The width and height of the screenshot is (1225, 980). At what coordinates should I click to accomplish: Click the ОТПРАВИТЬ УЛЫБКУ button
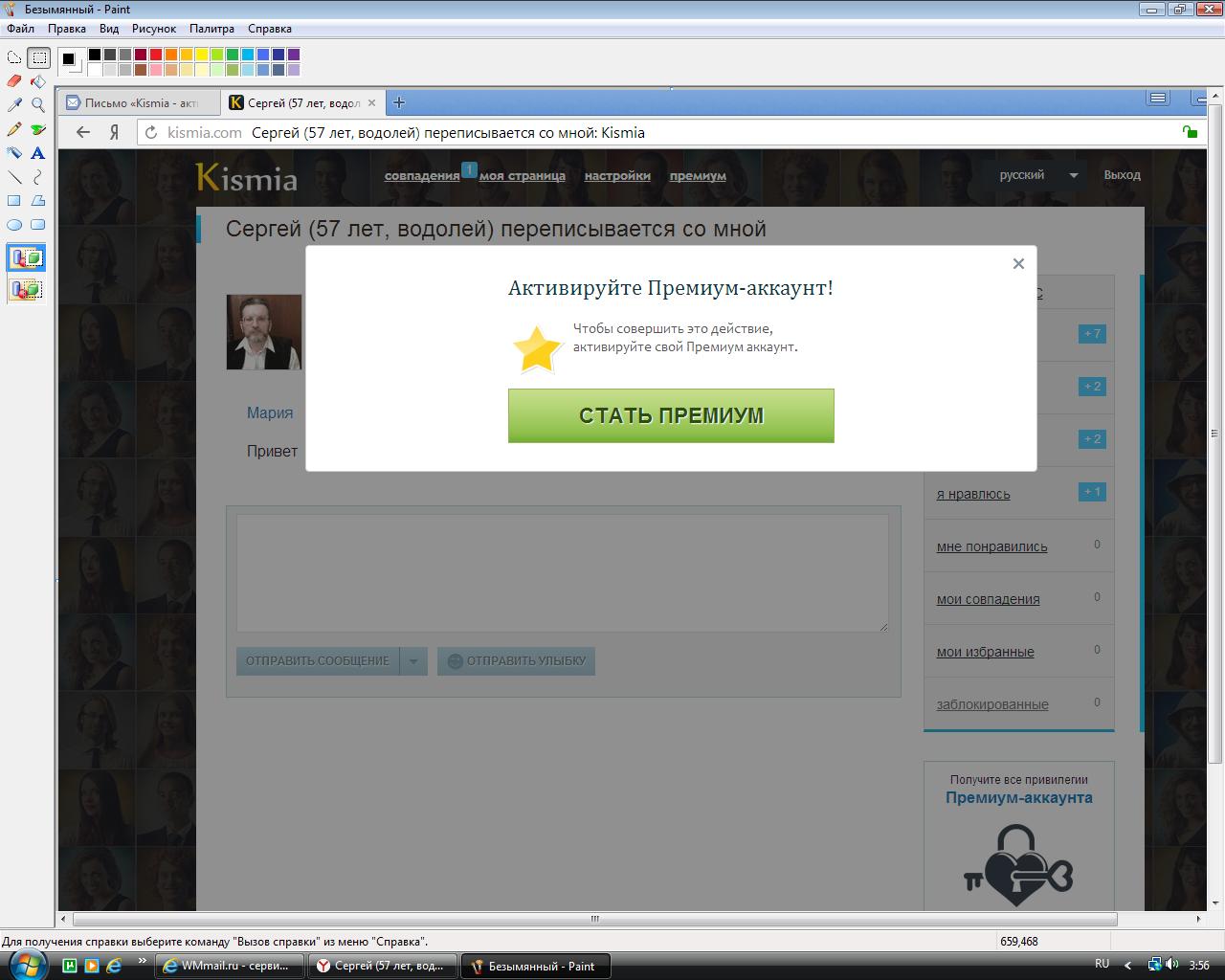click(x=516, y=660)
